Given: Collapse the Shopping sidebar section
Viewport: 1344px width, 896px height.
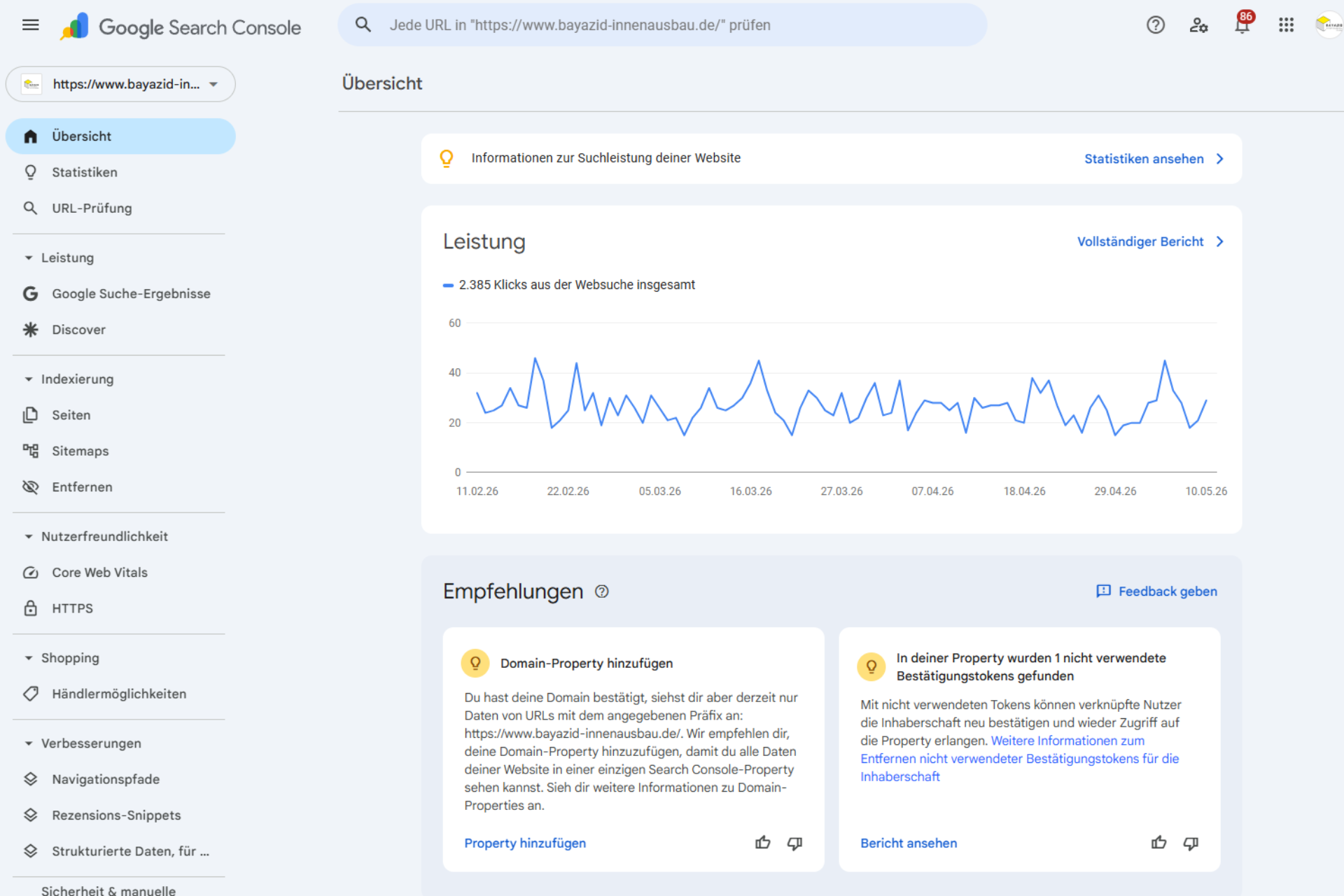Looking at the screenshot, I should (x=29, y=658).
